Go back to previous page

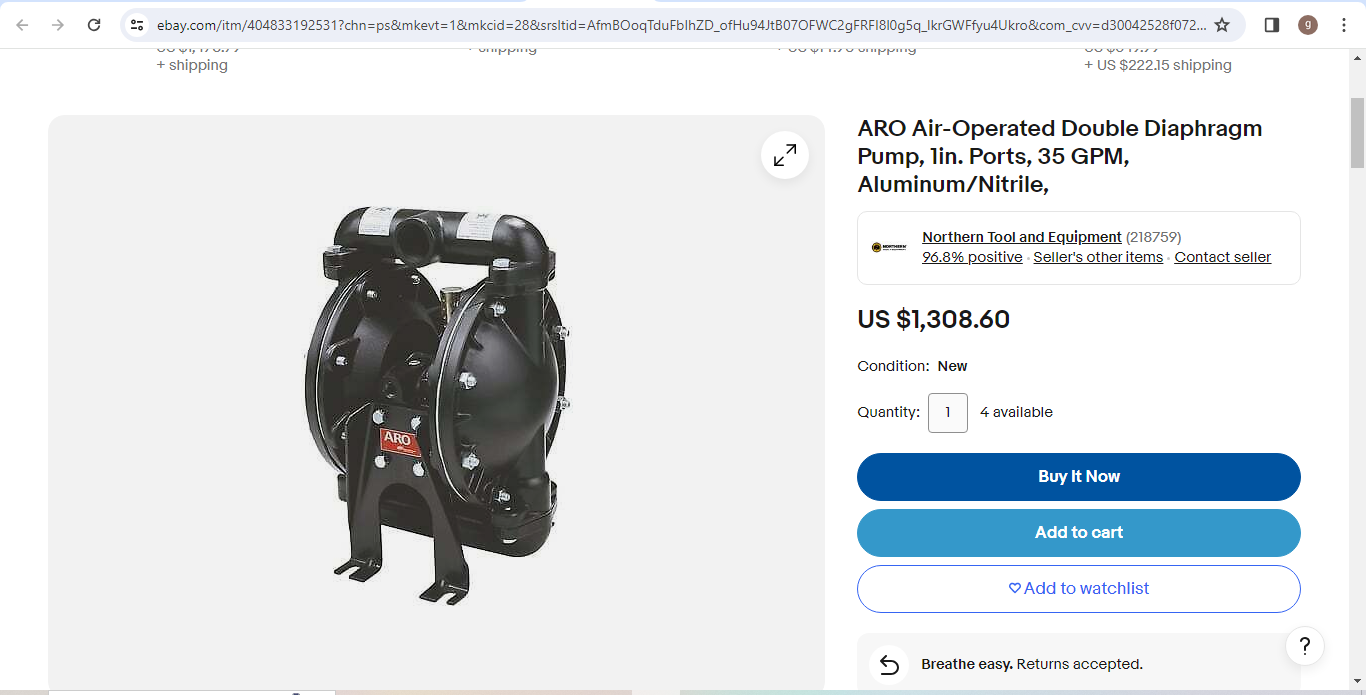[23, 25]
